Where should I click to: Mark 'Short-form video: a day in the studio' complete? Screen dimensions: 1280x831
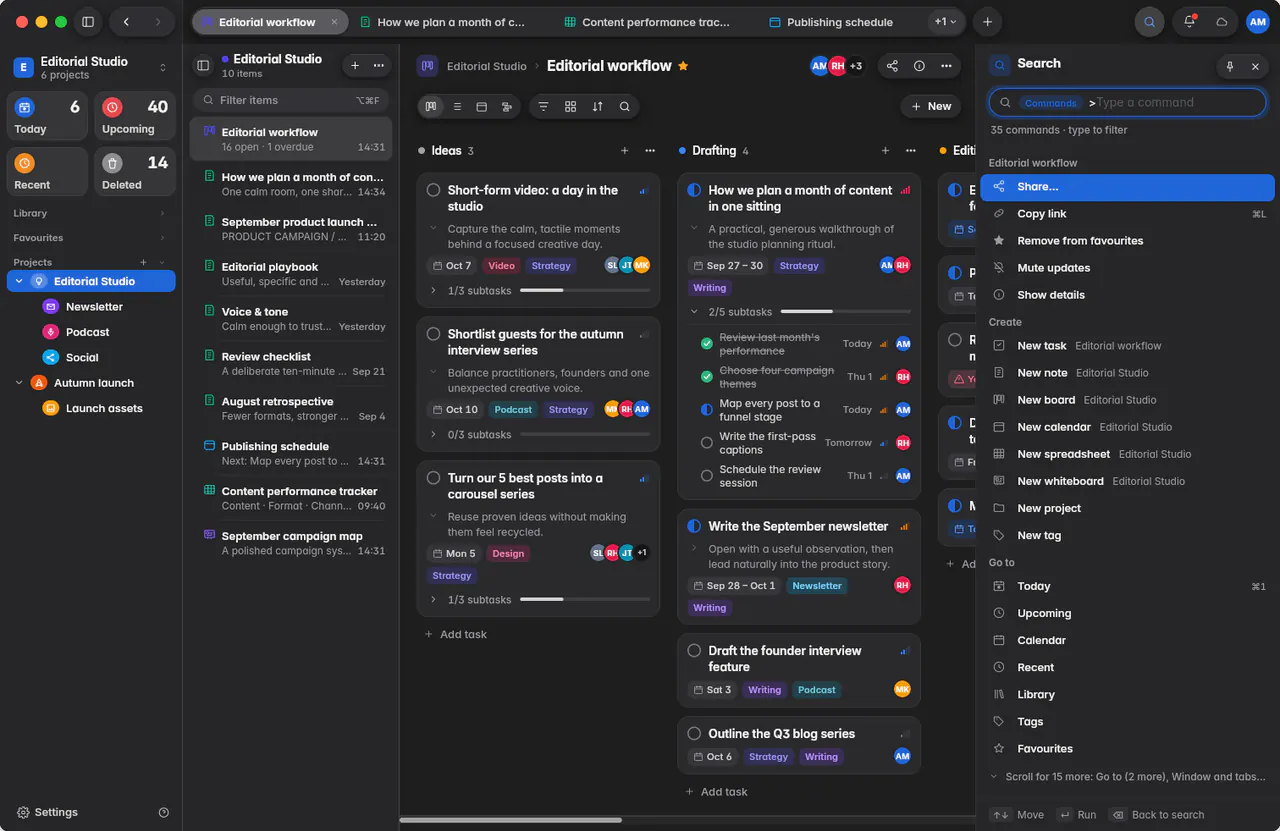[433, 190]
